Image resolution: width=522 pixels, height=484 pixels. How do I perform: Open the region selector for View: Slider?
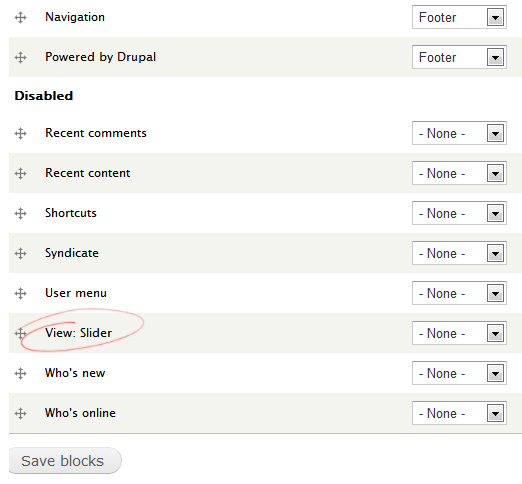click(x=459, y=333)
